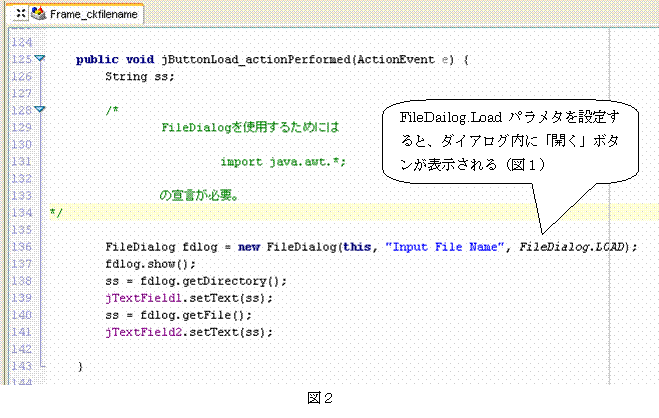Select the Frame_ckfilename tab
This screenshot has height=418, width=659.
[93, 16]
